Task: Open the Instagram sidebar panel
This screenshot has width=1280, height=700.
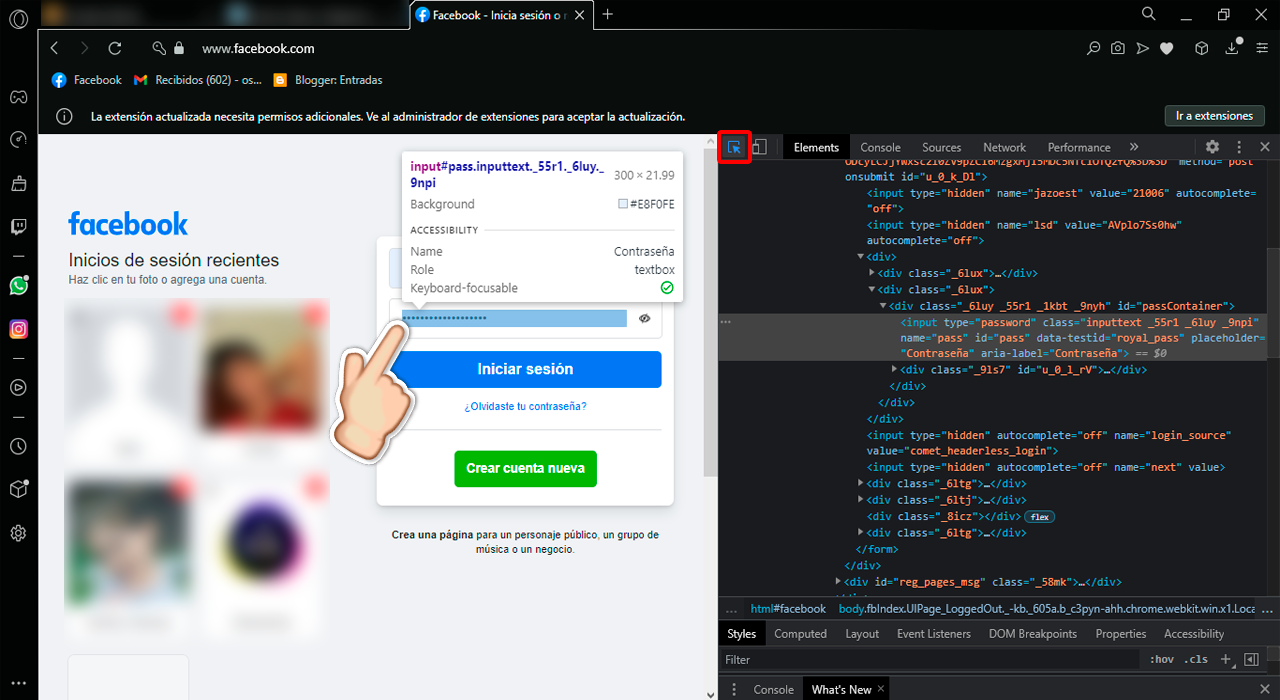Action: (18, 329)
